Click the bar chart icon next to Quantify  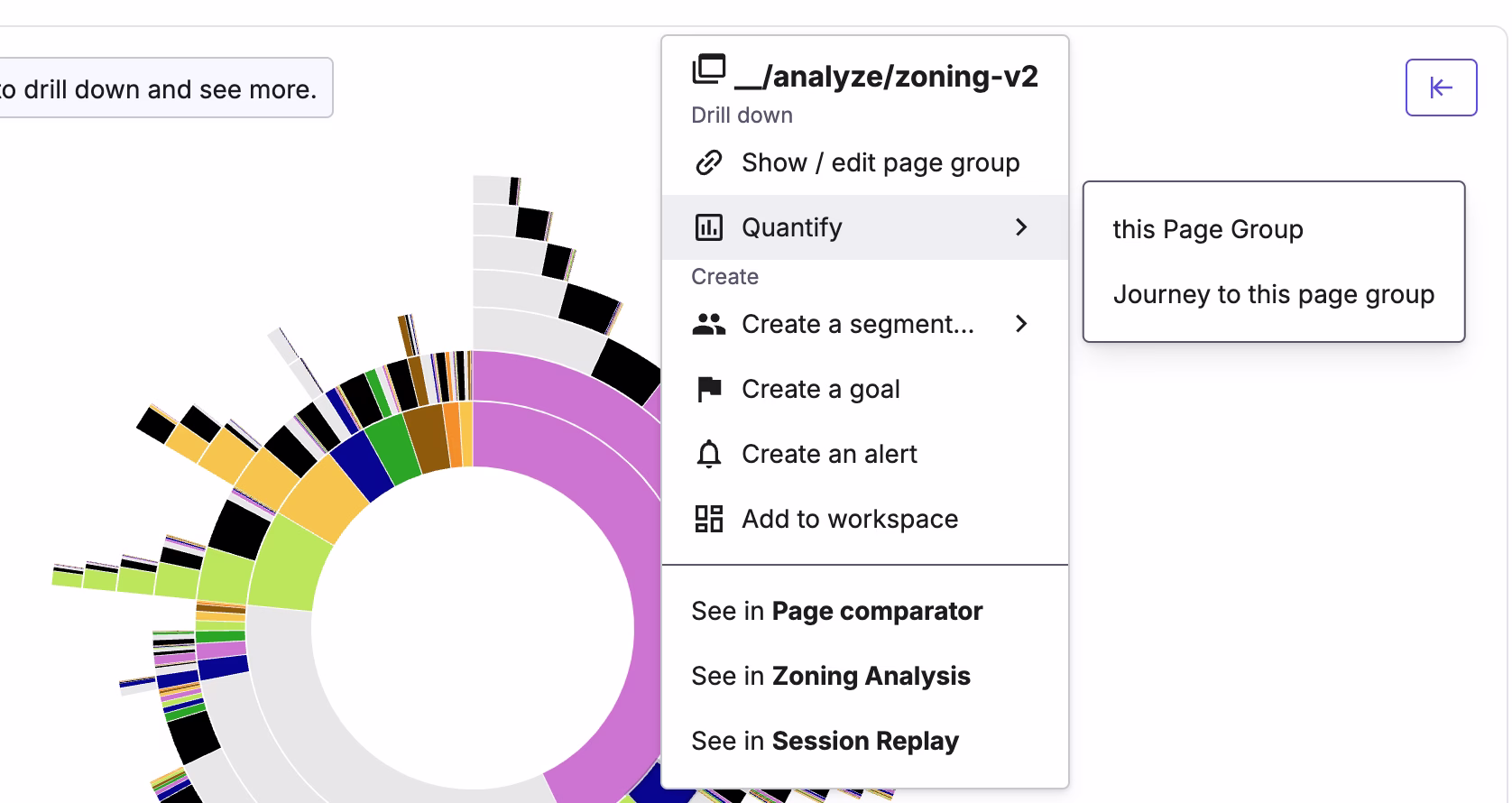point(710,226)
